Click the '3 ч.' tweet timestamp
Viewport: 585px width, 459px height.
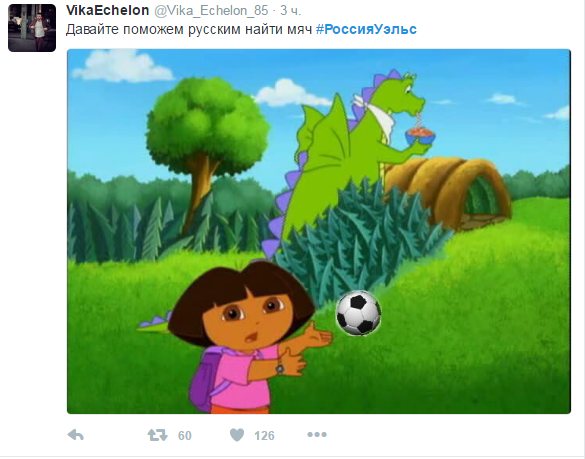(290, 11)
